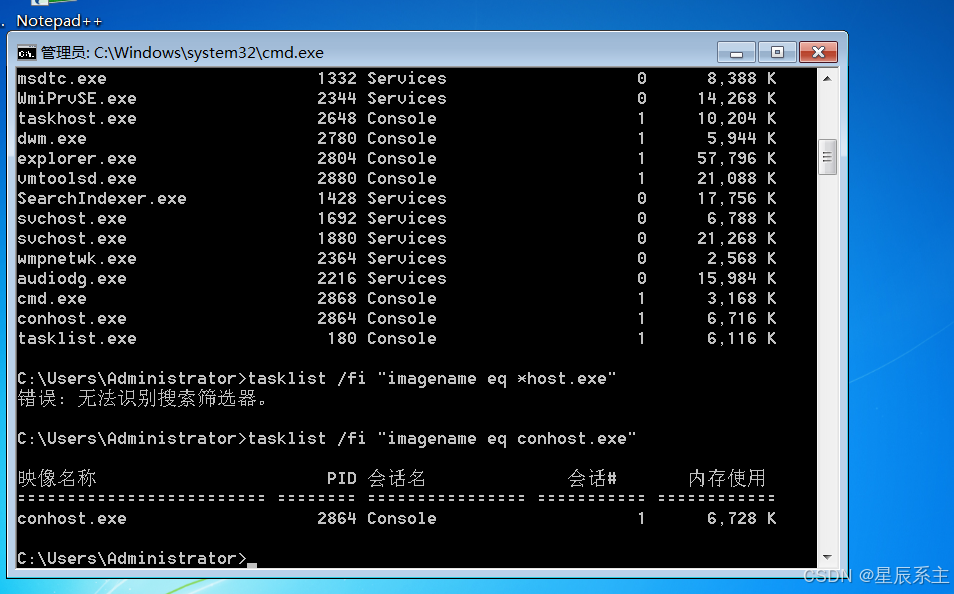
Task: Click the final command prompt line
Action: coord(137,559)
